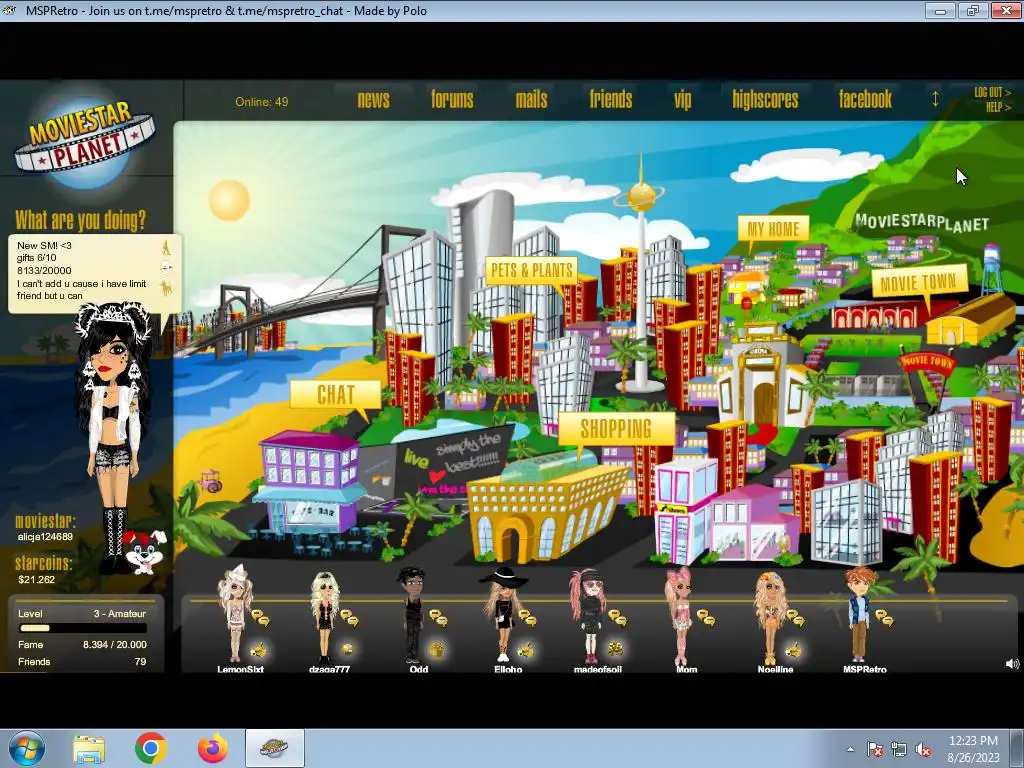Click the Fame level progress bar
The width and height of the screenshot is (1024, 768).
pos(82,628)
